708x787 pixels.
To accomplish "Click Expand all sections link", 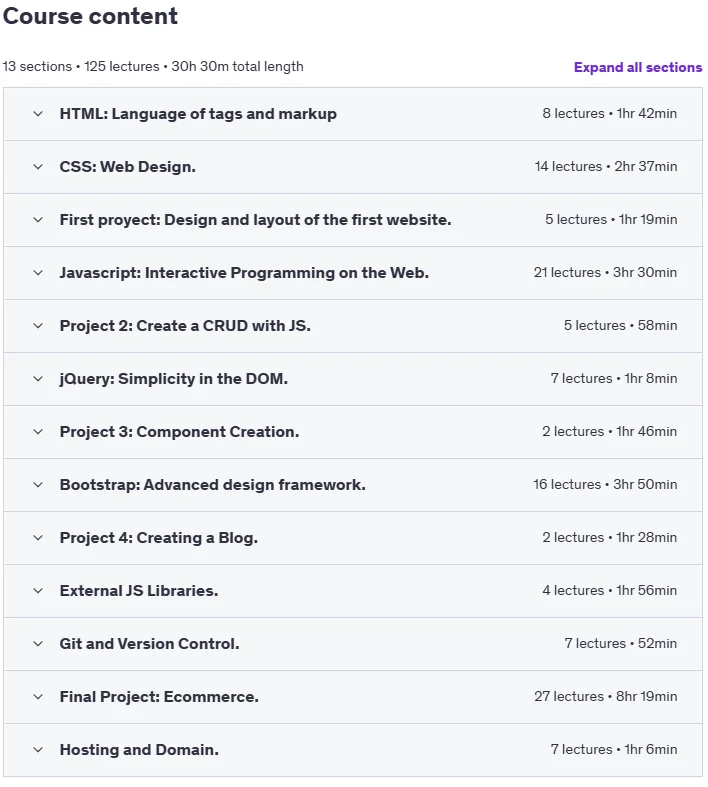I will 638,67.
